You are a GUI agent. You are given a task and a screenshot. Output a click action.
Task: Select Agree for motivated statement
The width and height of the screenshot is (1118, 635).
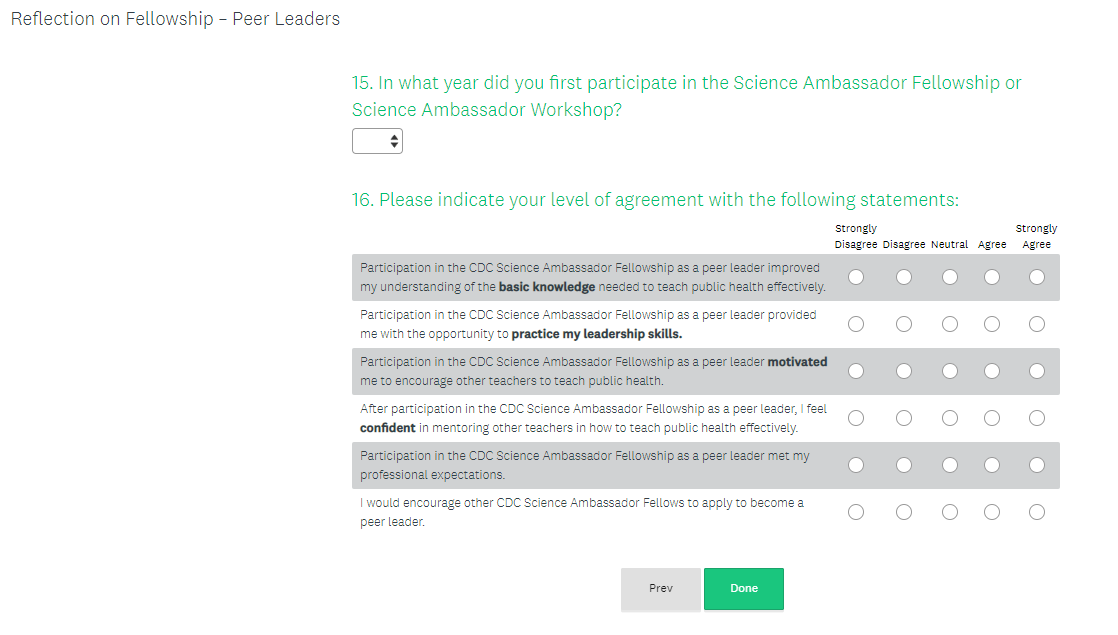click(x=992, y=371)
